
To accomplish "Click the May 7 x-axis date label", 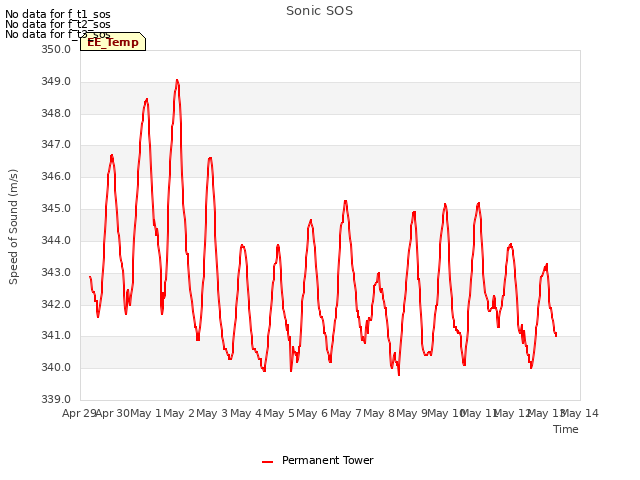I will click(x=346, y=413).
